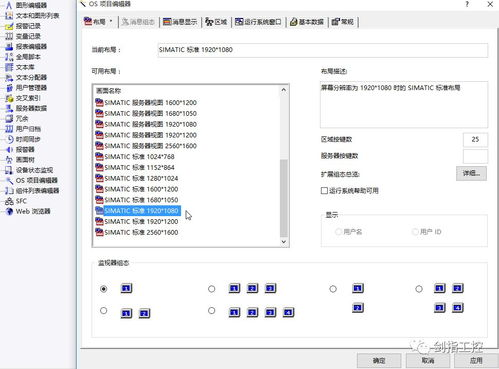
Task: Switch to the 常规 tab
Action: (343, 22)
